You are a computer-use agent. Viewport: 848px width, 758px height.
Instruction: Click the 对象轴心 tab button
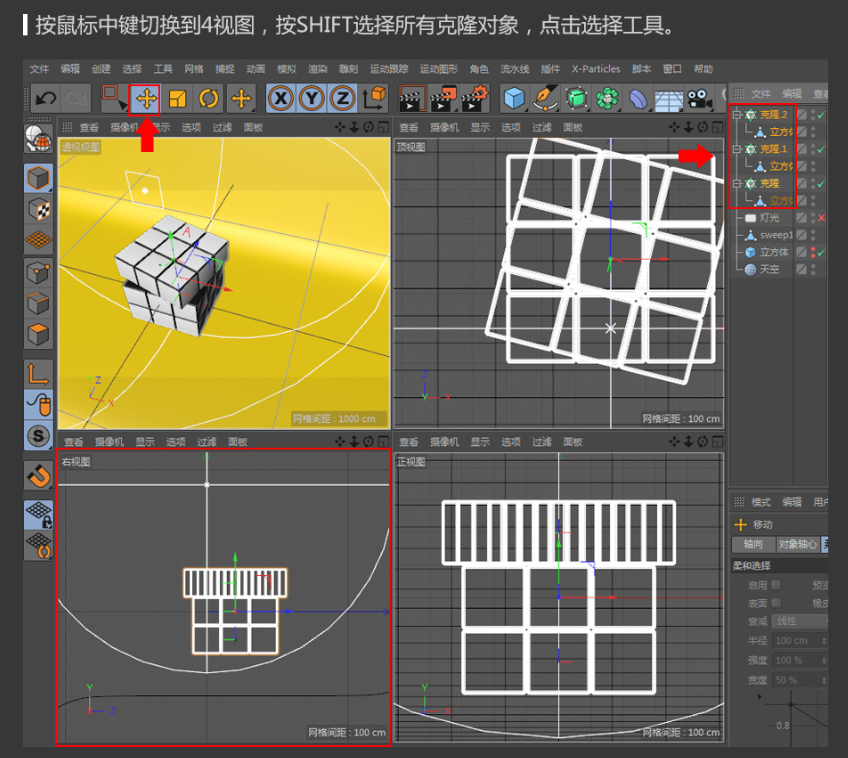(x=797, y=545)
